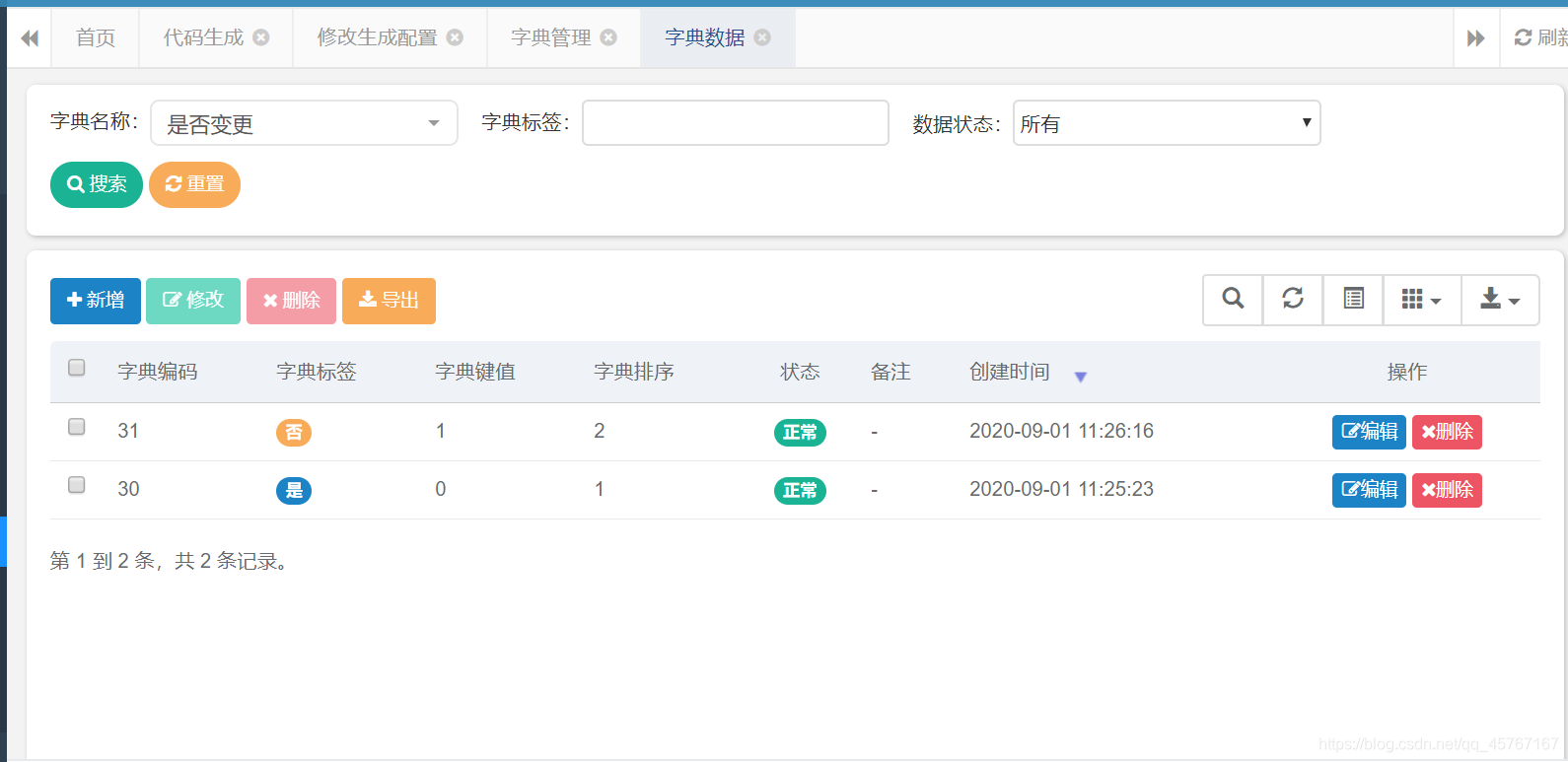Click 正常 status badge in row 31
1568x762 pixels.
(800, 433)
